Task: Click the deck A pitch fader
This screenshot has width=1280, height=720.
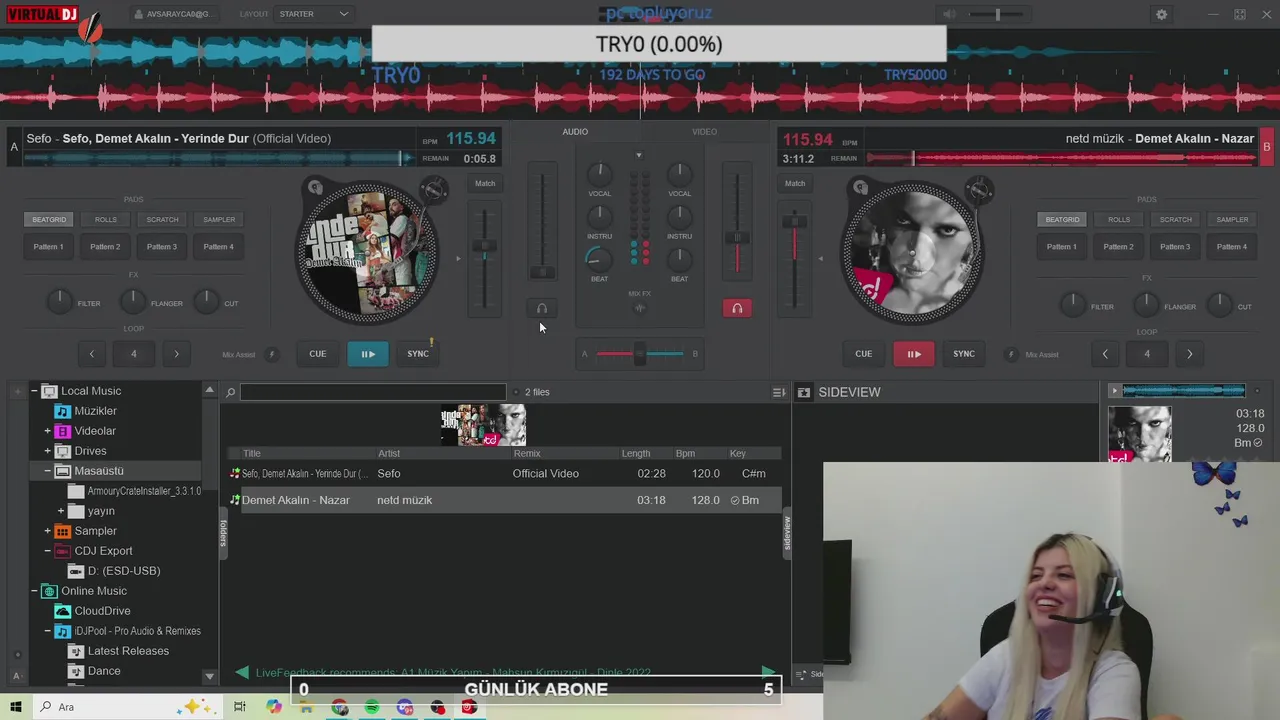Action: click(485, 247)
